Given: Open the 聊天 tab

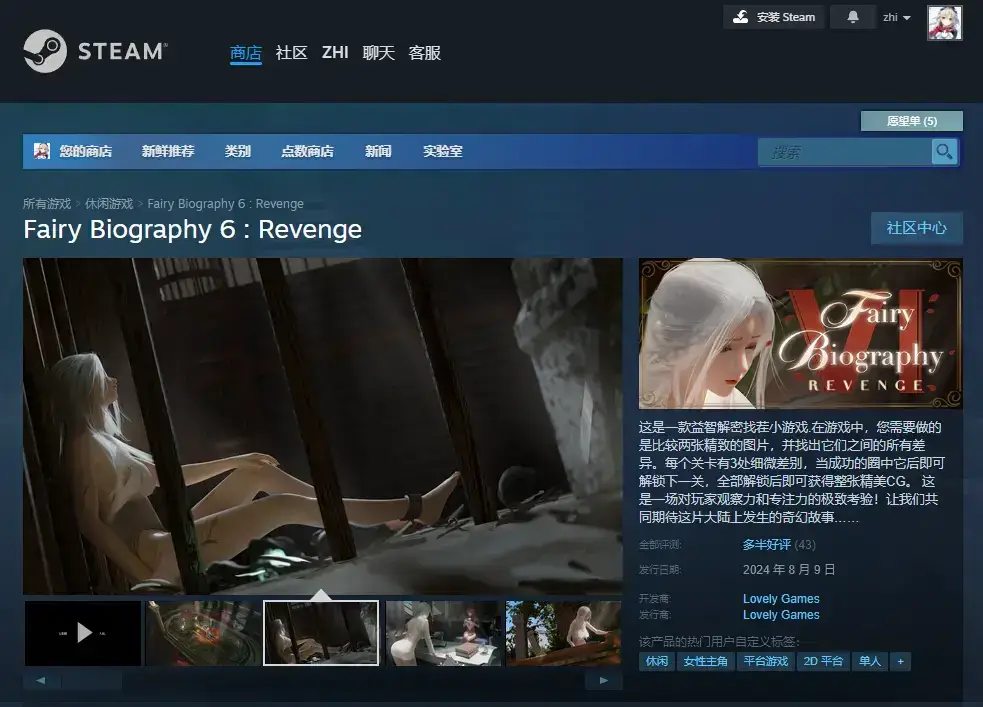Looking at the screenshot, I should [379, 53].
